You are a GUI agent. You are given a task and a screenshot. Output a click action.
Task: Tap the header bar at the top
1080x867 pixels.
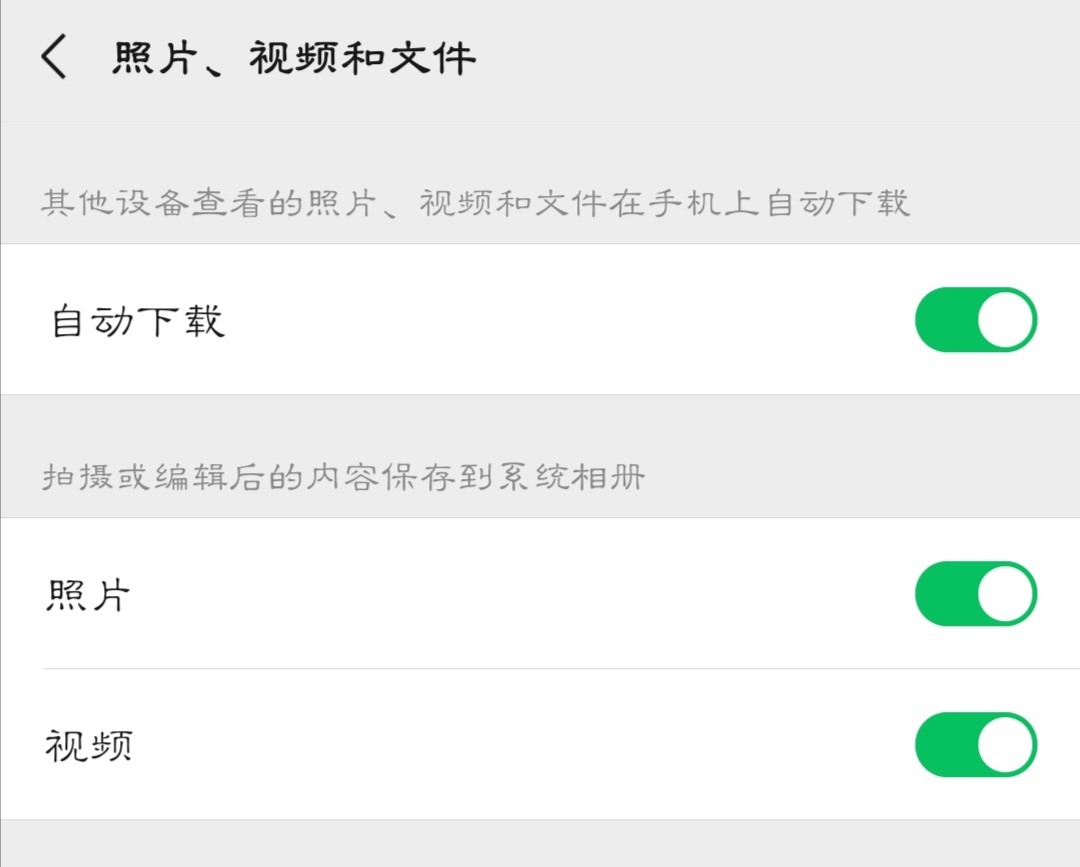(540, 57)
